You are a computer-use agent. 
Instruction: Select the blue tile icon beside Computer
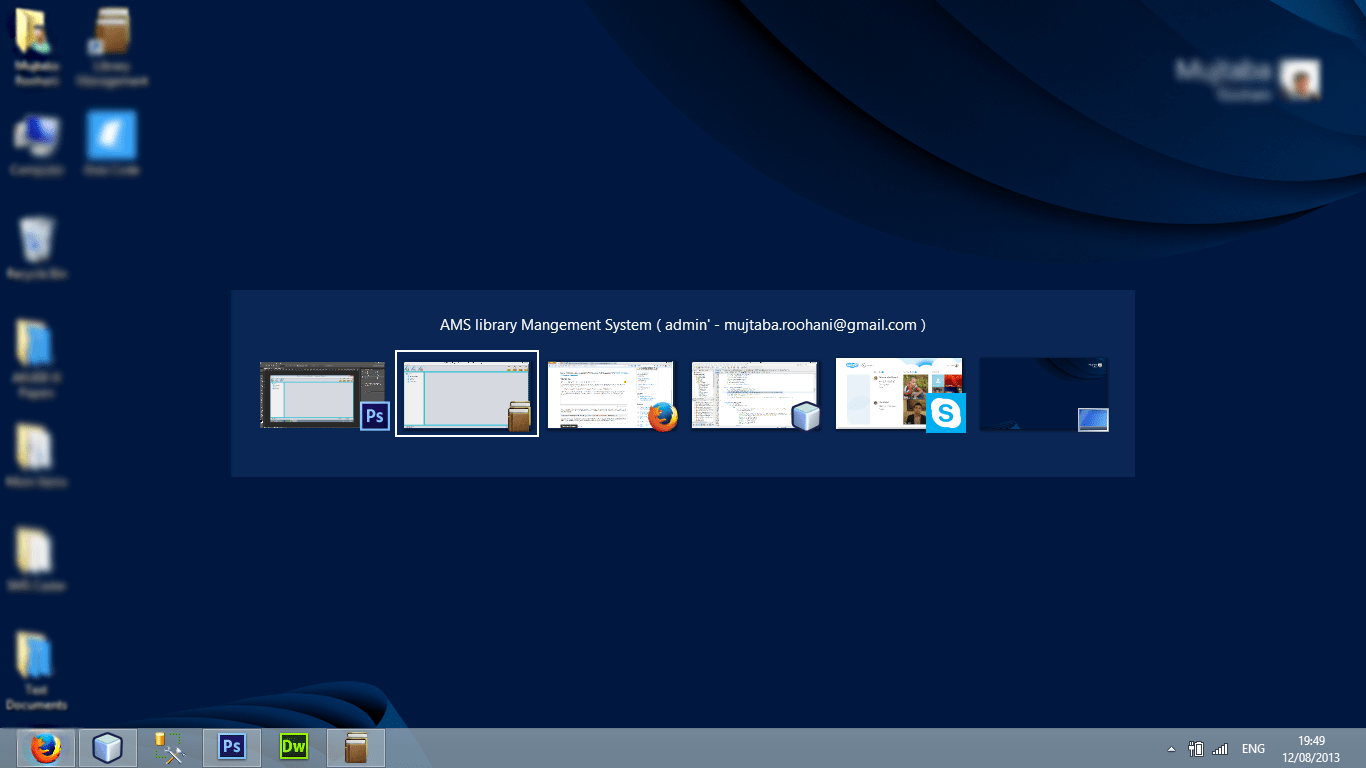tap(112, 145)
